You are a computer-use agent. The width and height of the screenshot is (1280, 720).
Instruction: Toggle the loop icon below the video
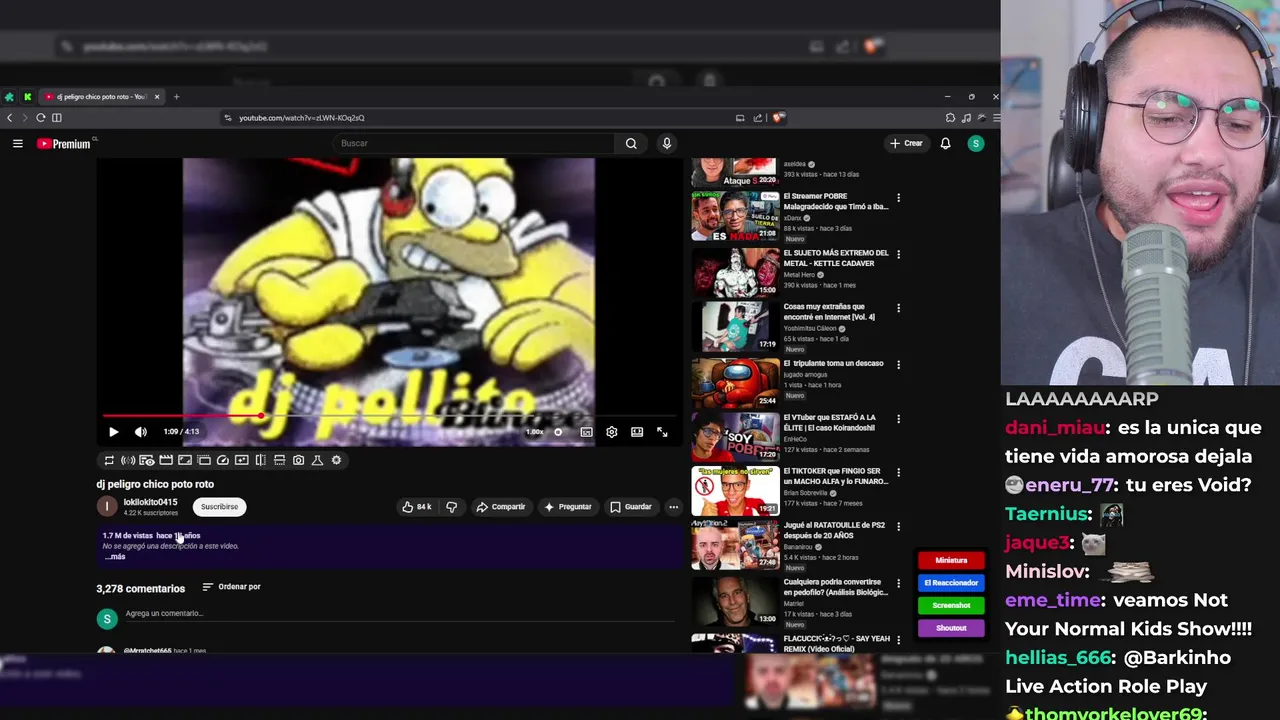tap(109, 460)
